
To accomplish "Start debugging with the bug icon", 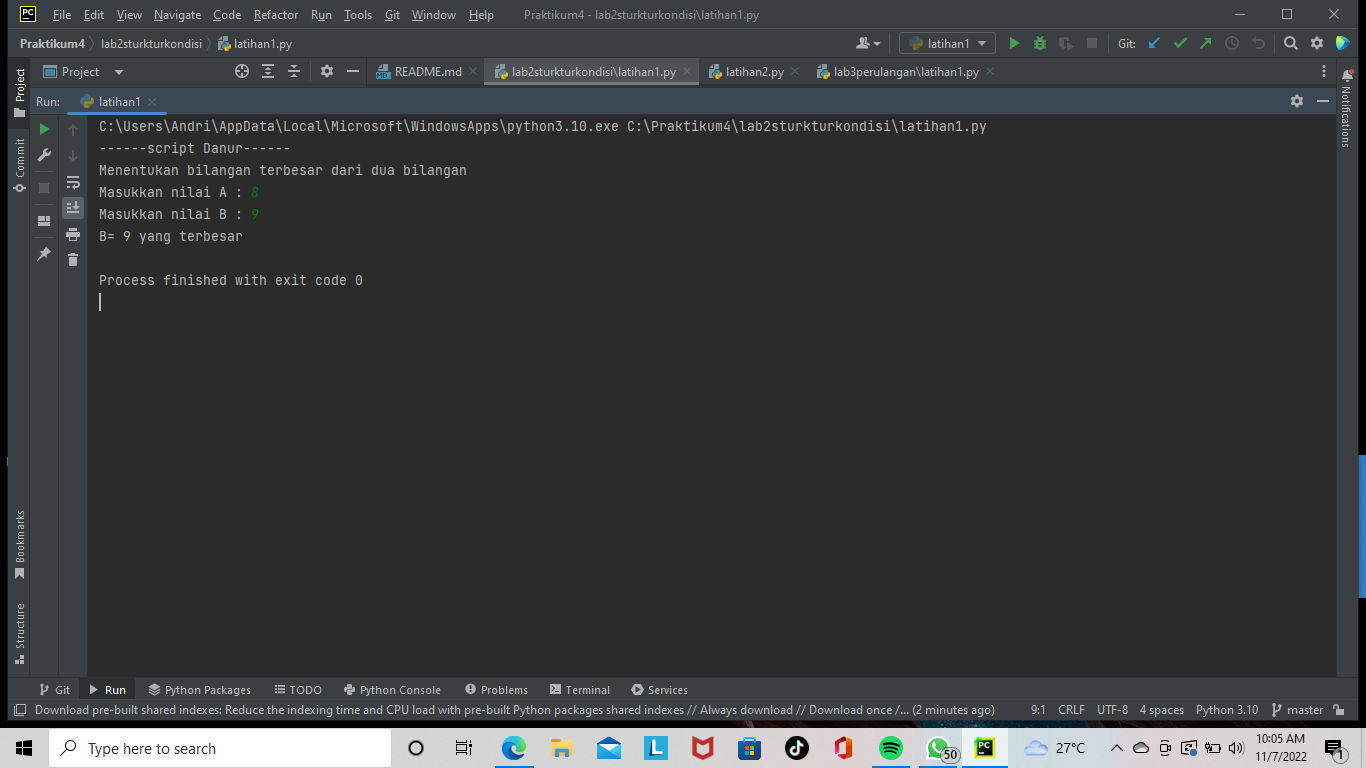I will tap(1039, 44).
